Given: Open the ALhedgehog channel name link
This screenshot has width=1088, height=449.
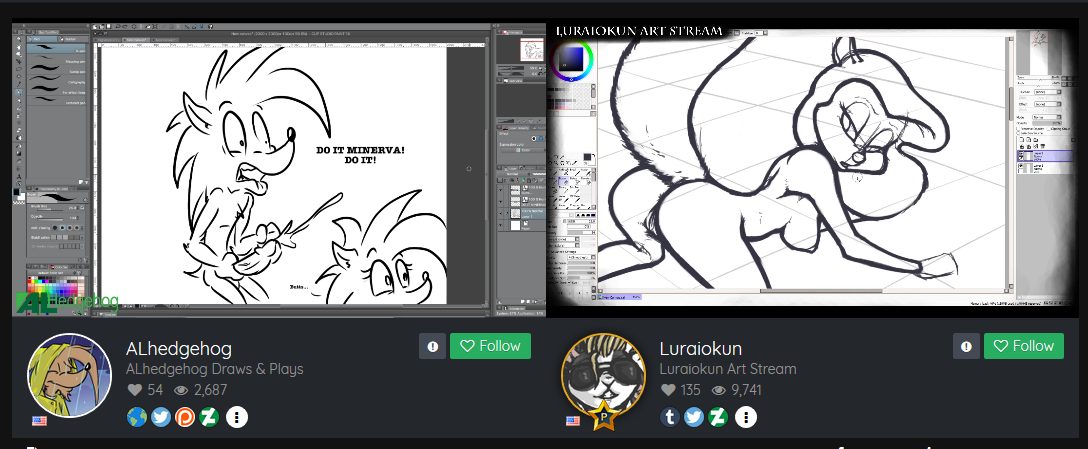Looking at the screenshot, I should [179, 348].
